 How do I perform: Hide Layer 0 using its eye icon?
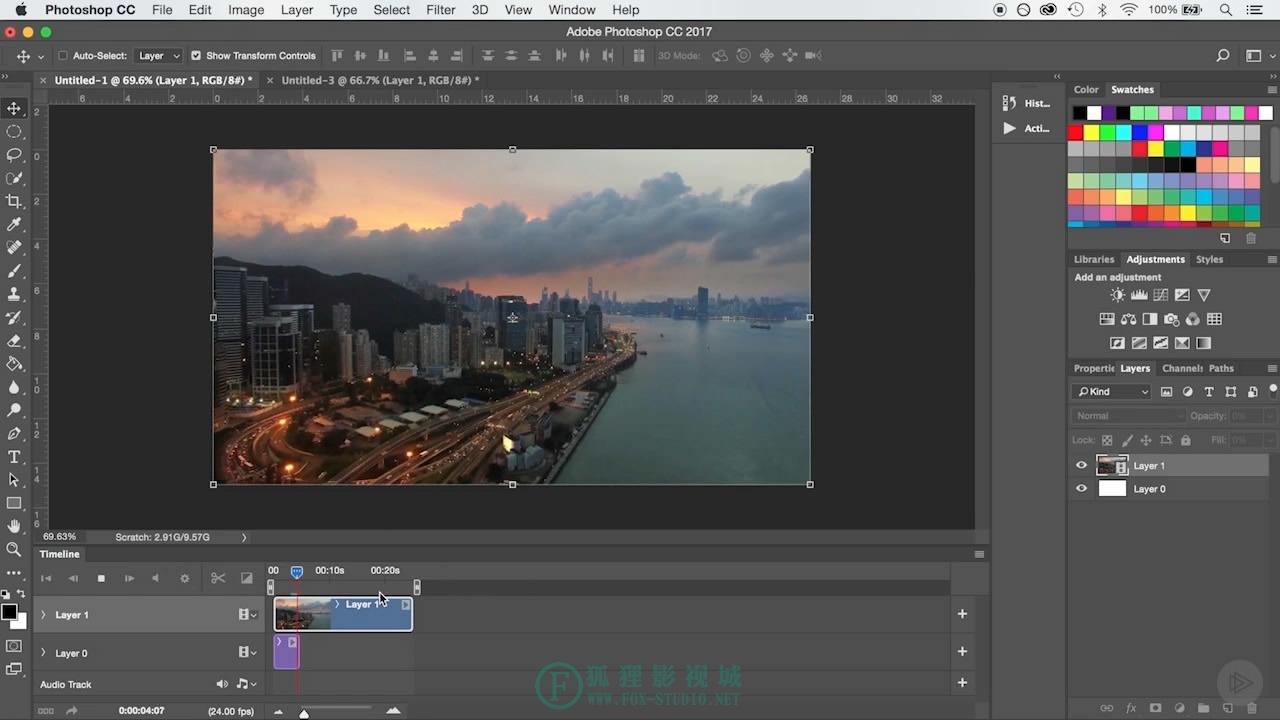click(1081, 489)
